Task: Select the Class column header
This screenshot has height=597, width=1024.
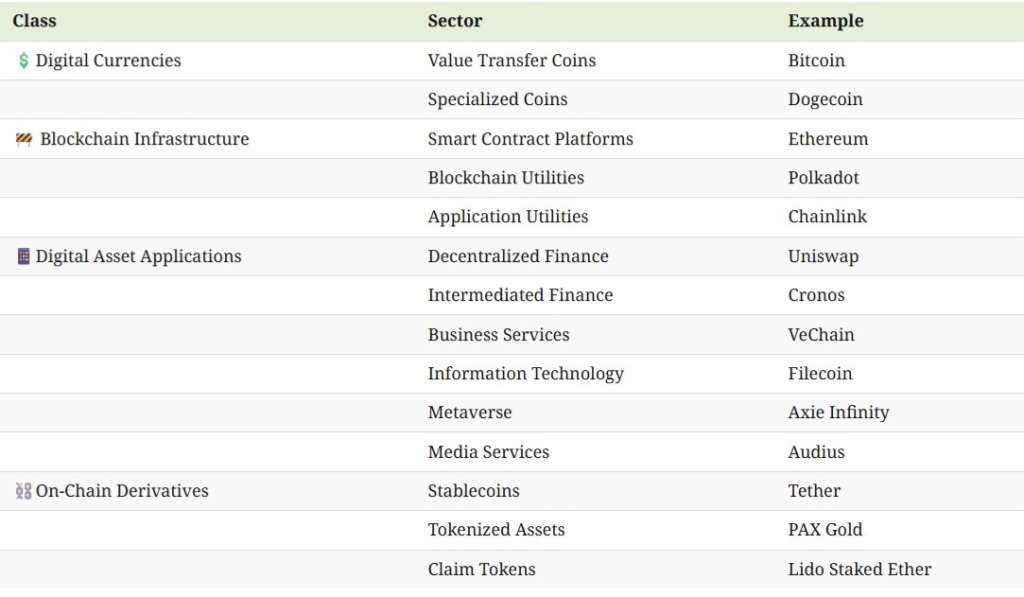Action: (x=35, y=21)
